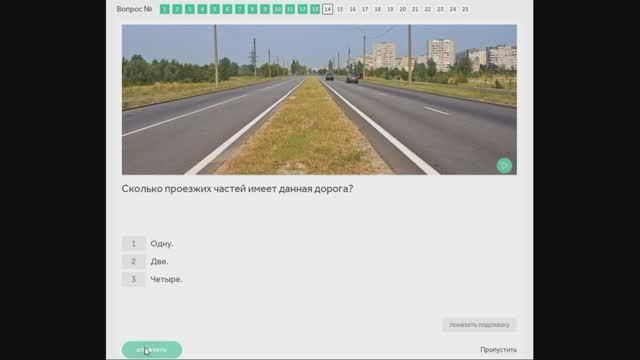This screenshot has height=360, width=640.
Task: Jump to question number 22
Action: [x=427, y=9]
